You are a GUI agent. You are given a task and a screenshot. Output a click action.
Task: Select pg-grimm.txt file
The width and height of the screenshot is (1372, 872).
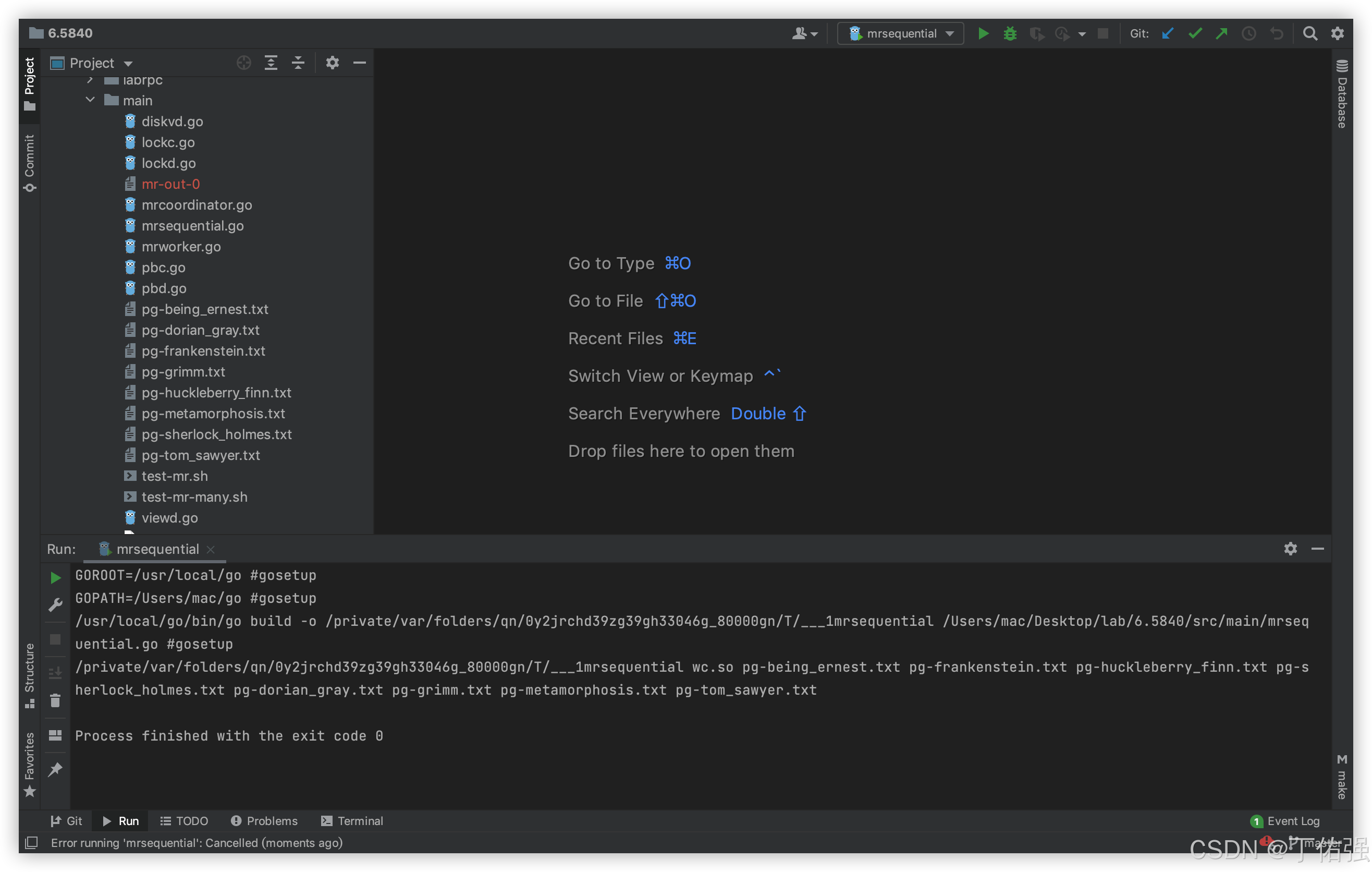183,372
